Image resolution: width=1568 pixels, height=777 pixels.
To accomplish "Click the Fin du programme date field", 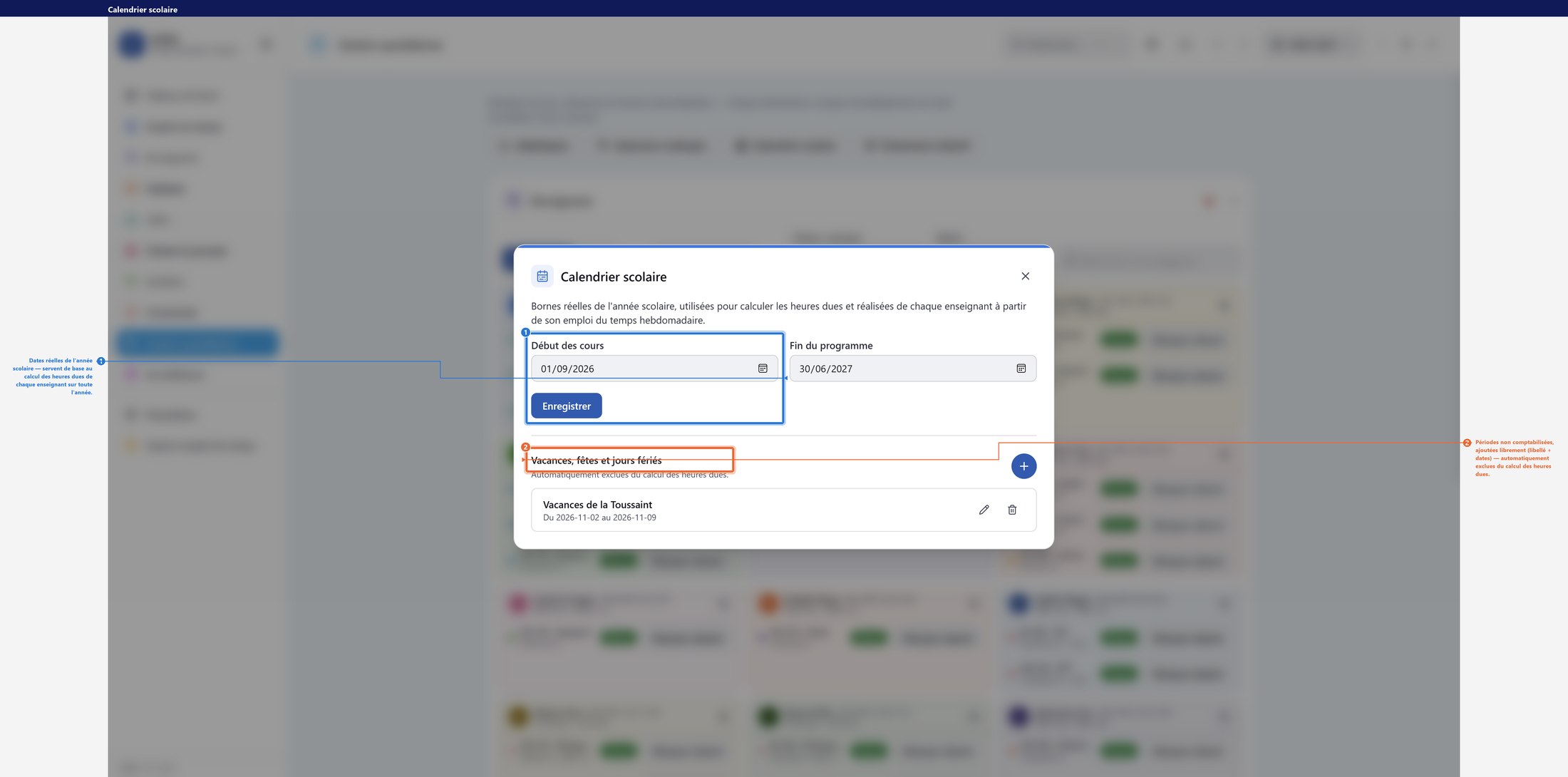I will pos(913,369).
